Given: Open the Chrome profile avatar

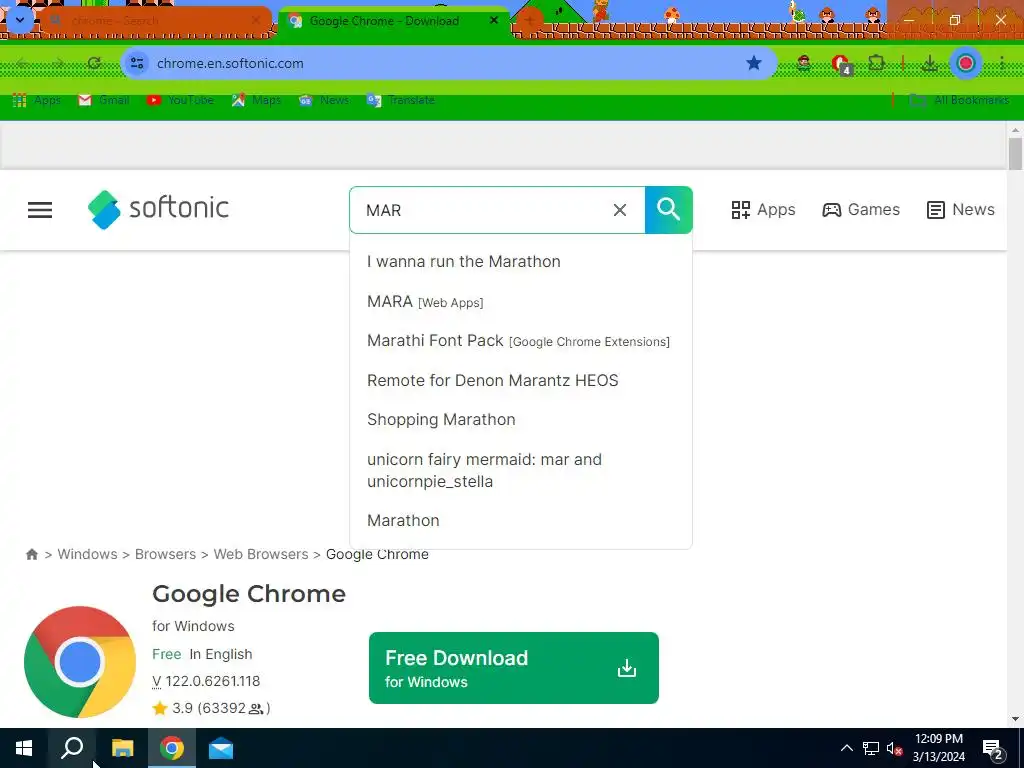Looking at the screenshot, I should click(x=965, y=63).
